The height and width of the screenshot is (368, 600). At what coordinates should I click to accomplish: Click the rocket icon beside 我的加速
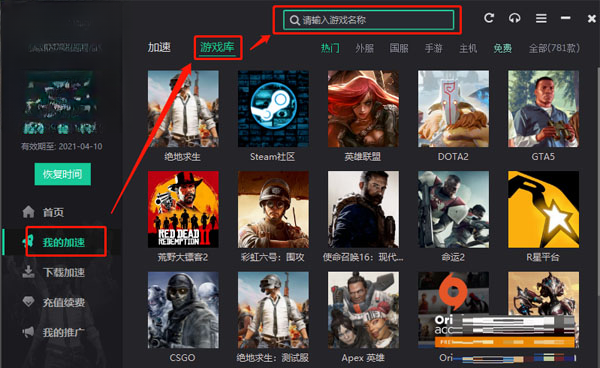pyautogui.click(x=28, y=241)
